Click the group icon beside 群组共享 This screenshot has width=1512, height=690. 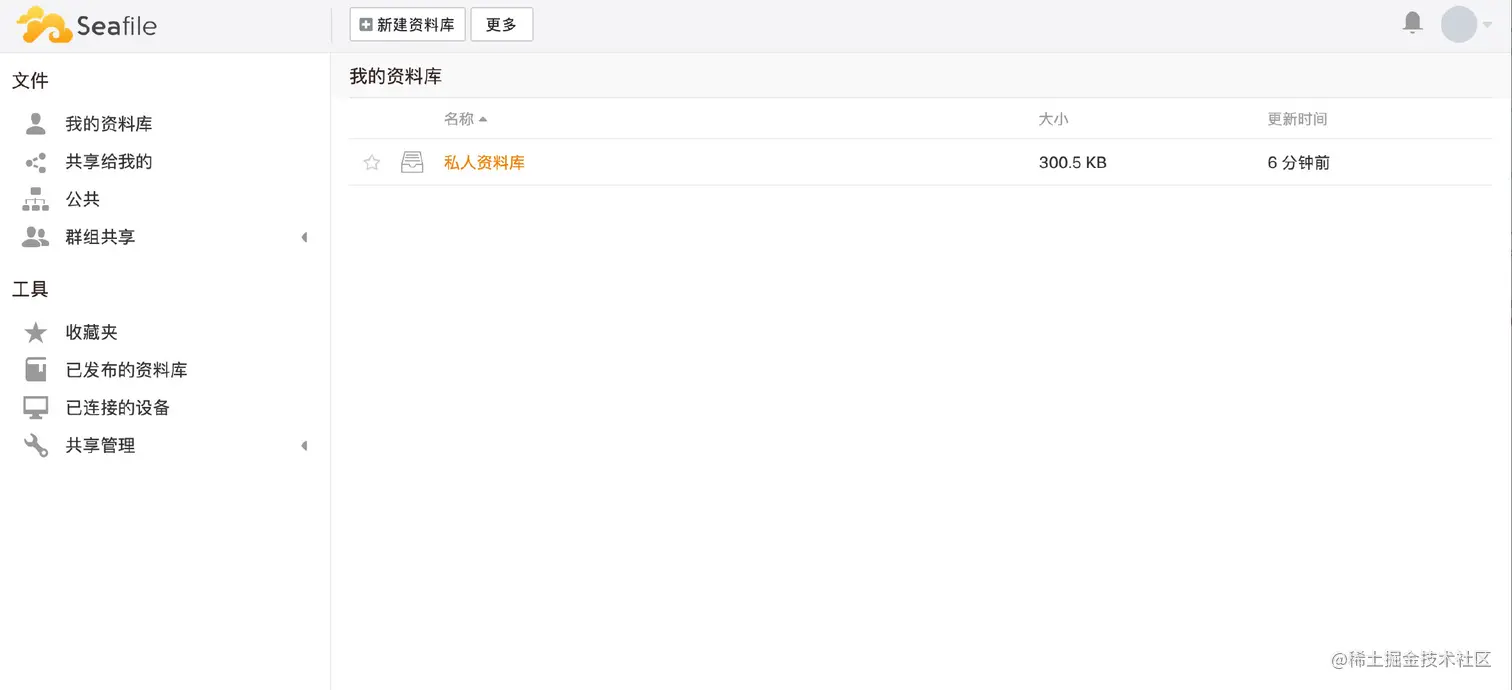(36, 238)
